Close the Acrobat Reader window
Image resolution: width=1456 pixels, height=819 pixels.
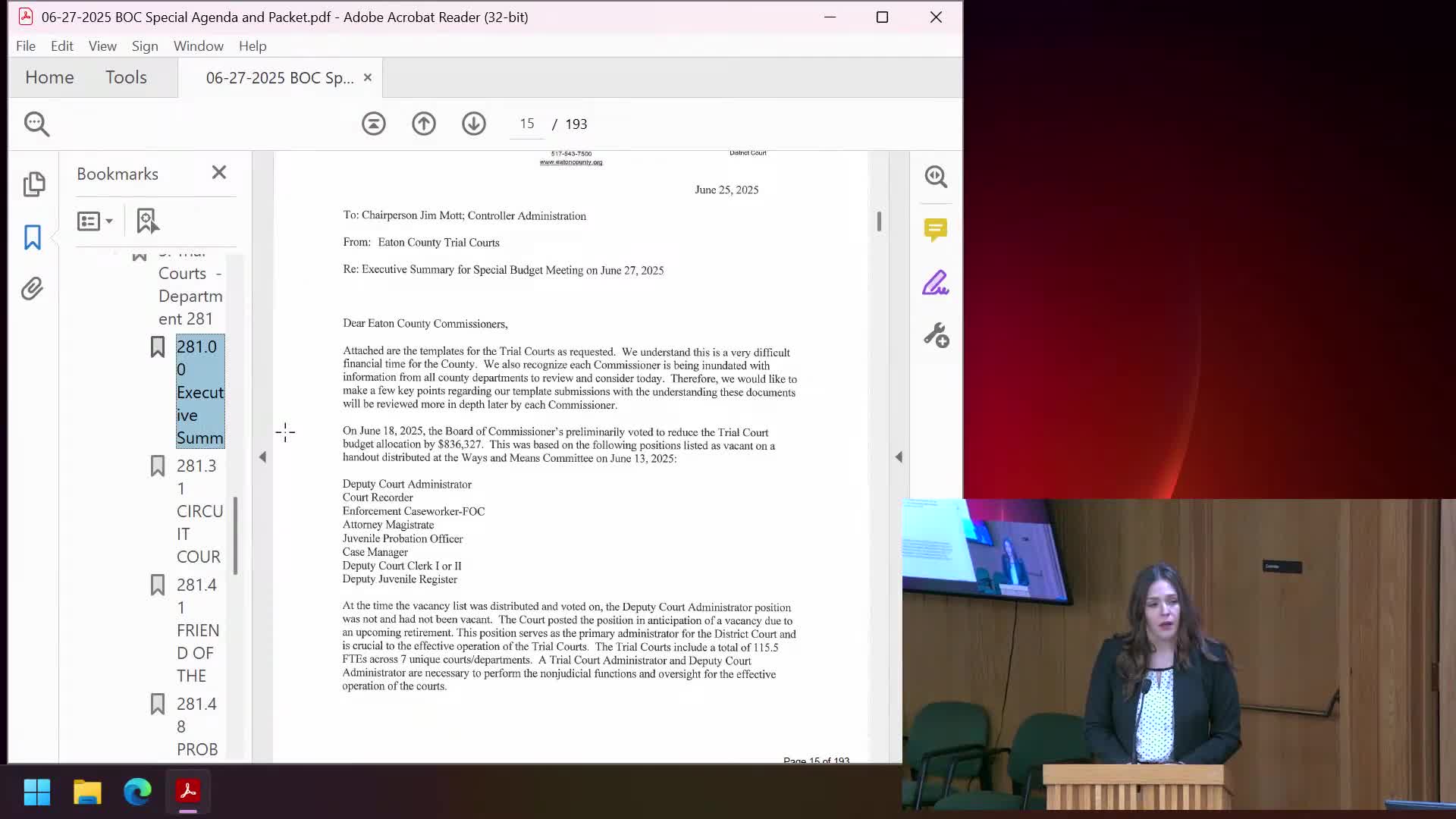(x=936, y=17)
